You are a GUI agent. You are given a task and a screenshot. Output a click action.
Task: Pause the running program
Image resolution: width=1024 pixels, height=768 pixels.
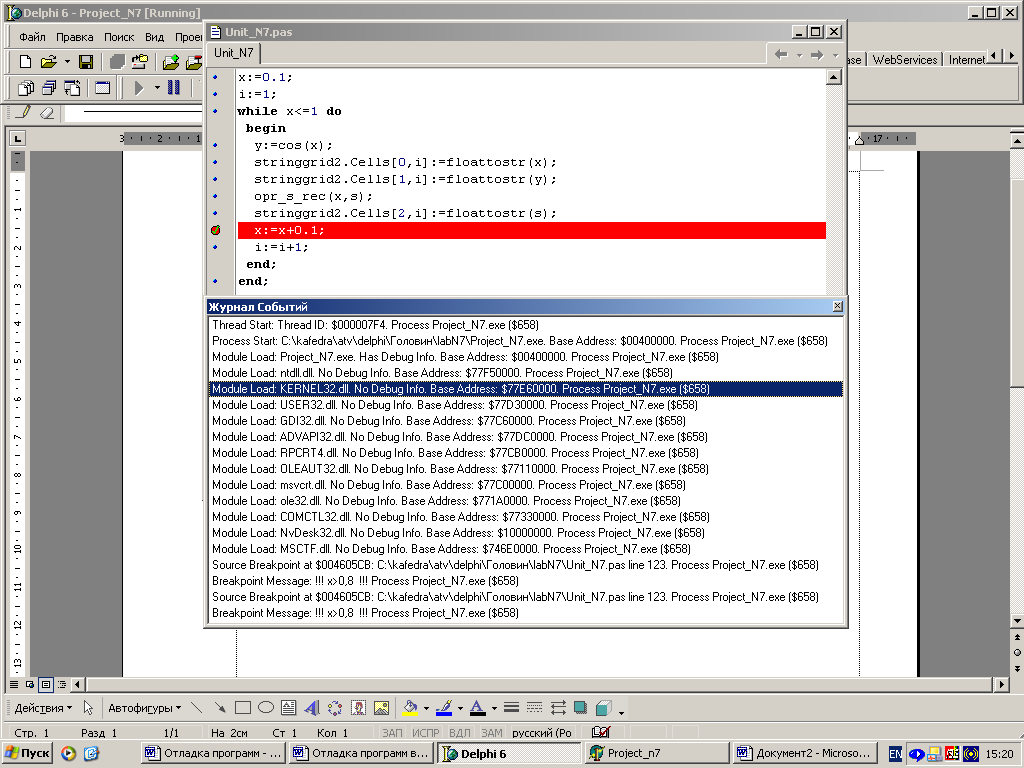[x=174, y=88]
